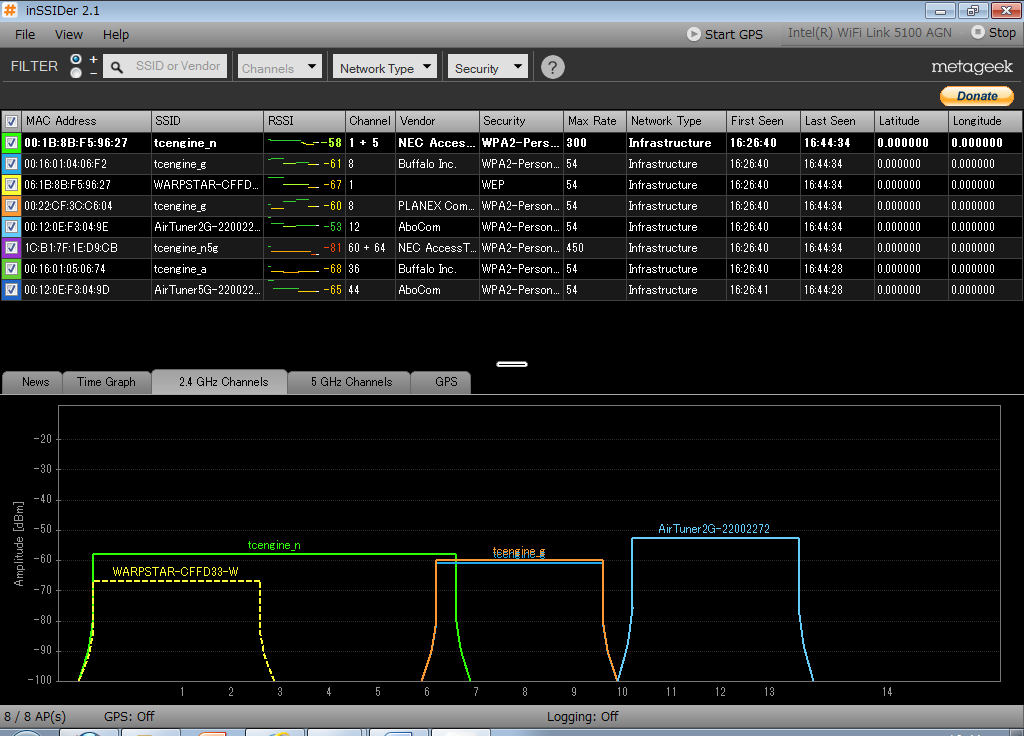This screenshot has width=1024, height=736.
Task: Sort by the Channel column header
Action: [x=370, y=121]
